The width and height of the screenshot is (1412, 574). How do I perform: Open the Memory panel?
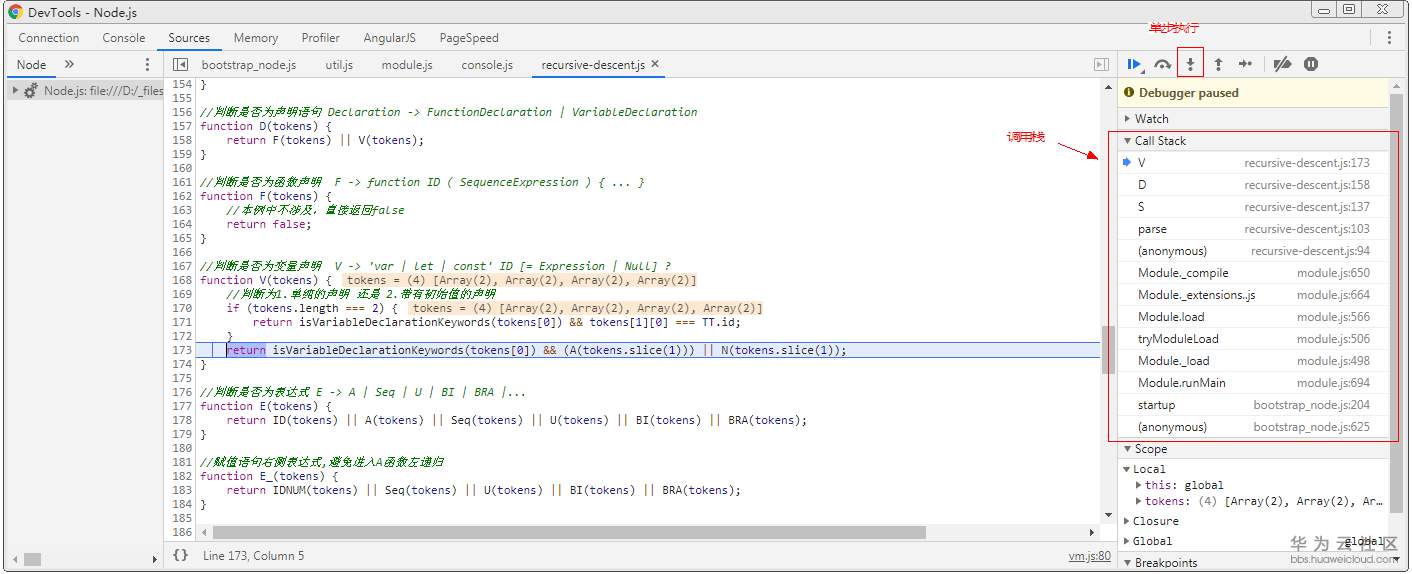(x=256, y=38)
